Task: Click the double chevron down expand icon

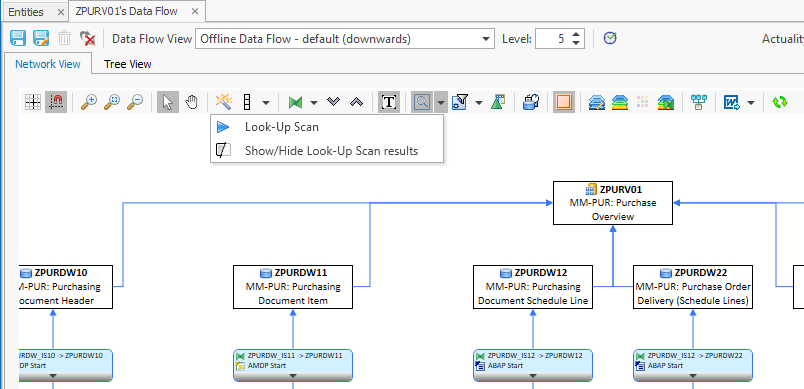Action: click(x=334, y=102)
